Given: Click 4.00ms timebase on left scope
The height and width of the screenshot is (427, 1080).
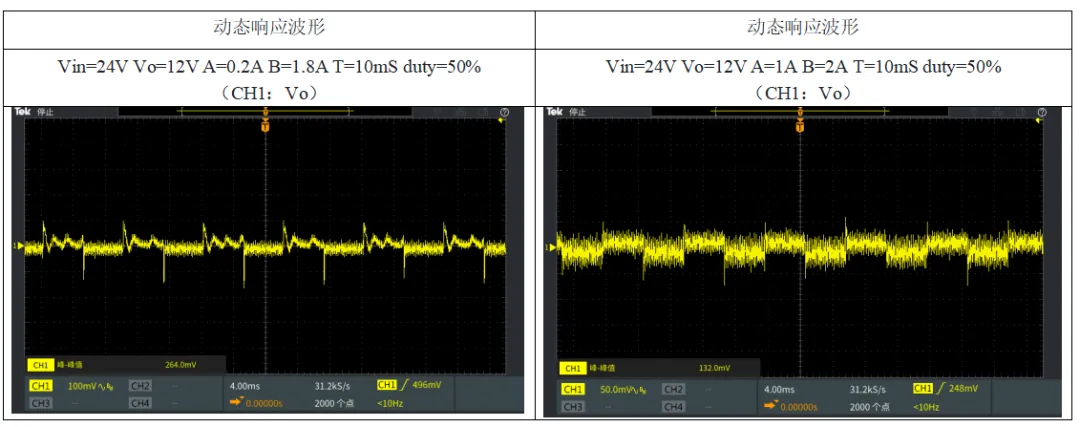Looking at the screenshot, I should pyautogui.click(x=245, y=386).
